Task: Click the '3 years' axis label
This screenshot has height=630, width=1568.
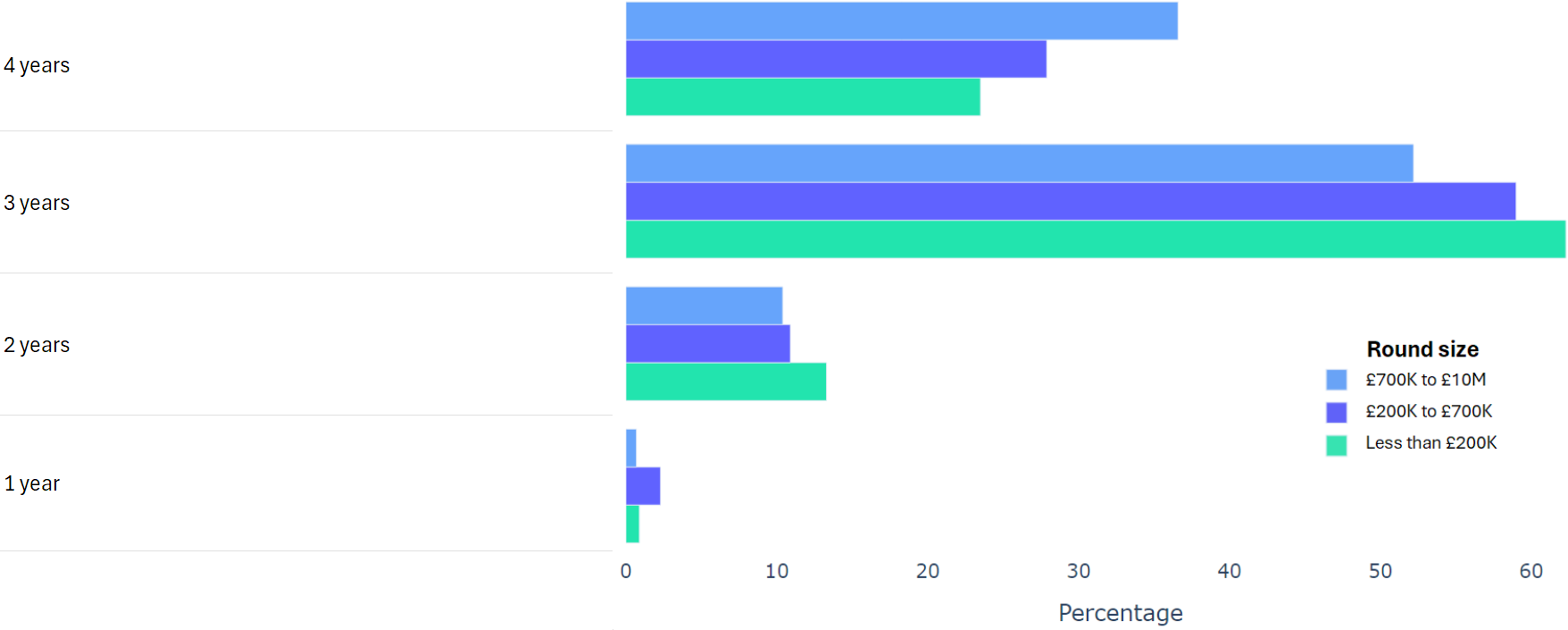Action: coord(37,203)
